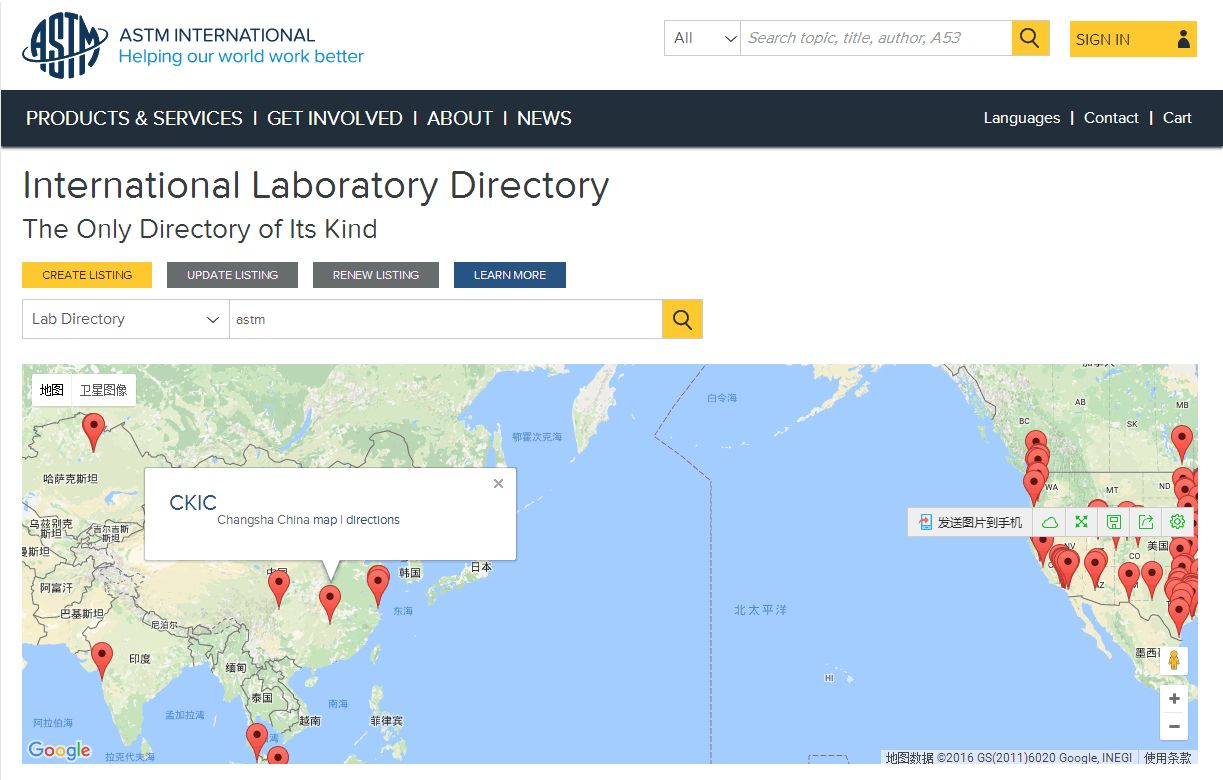Open GET INVOLVED menu
Screen dimensions: 1223x780
coord(335,118)
